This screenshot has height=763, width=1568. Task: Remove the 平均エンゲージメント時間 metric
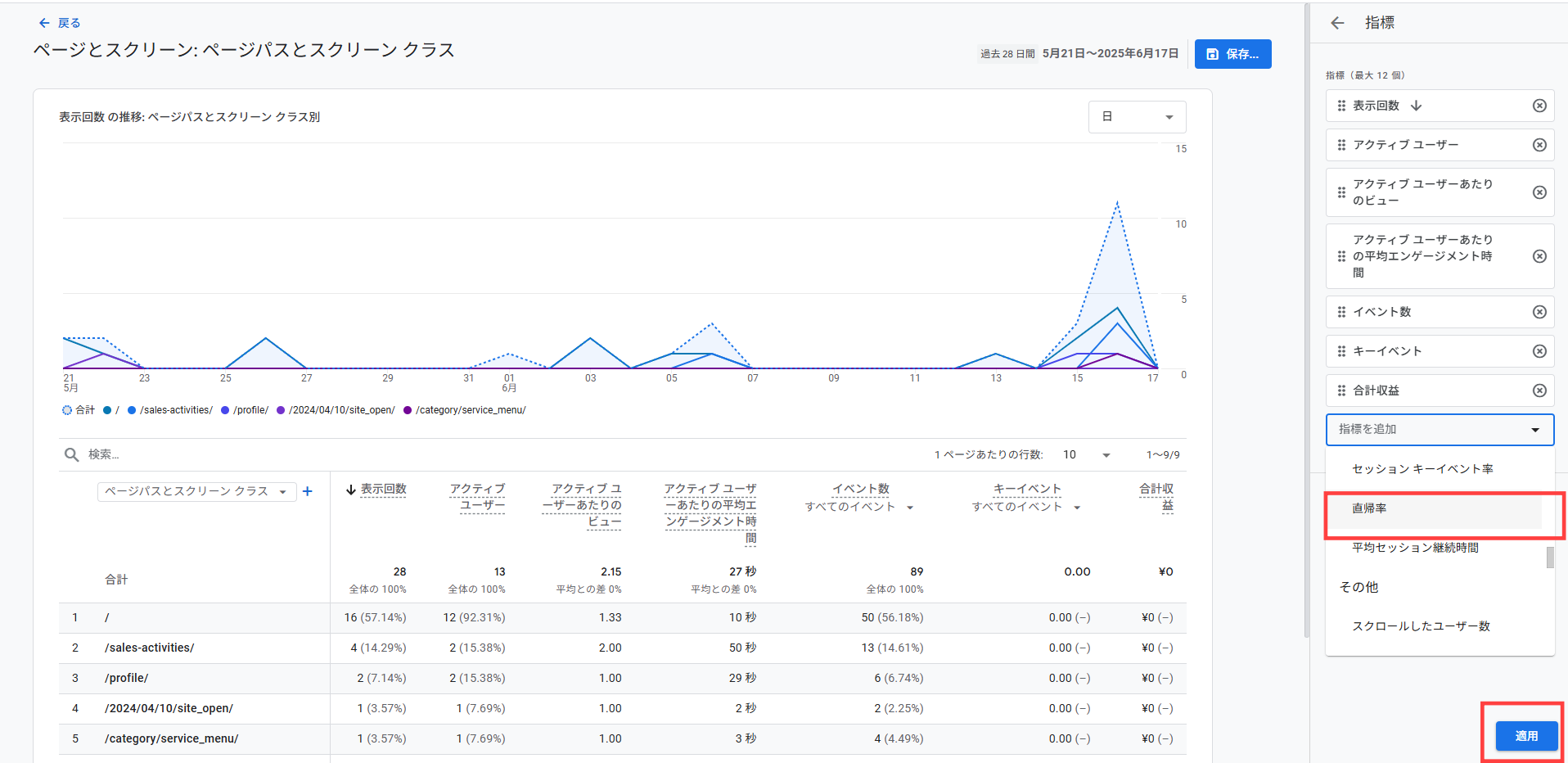coord(1539,256)
